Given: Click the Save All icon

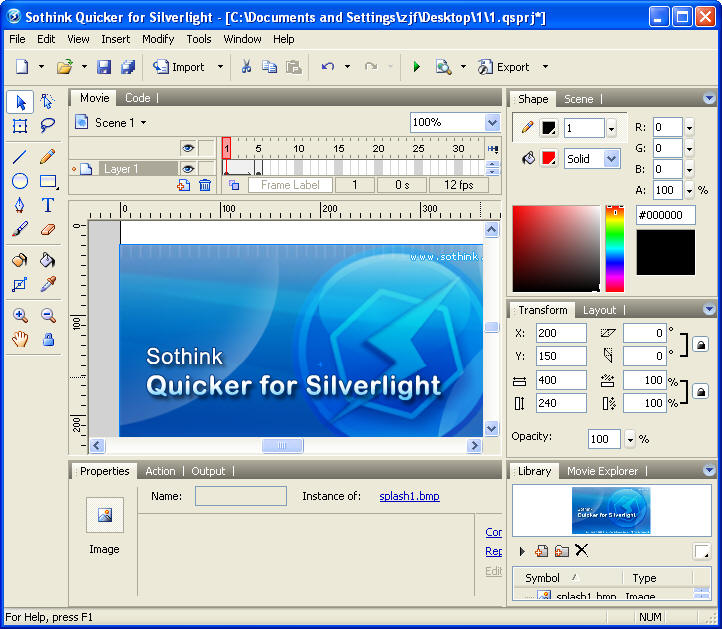Looking at the screenshot, I should [128, 67].
